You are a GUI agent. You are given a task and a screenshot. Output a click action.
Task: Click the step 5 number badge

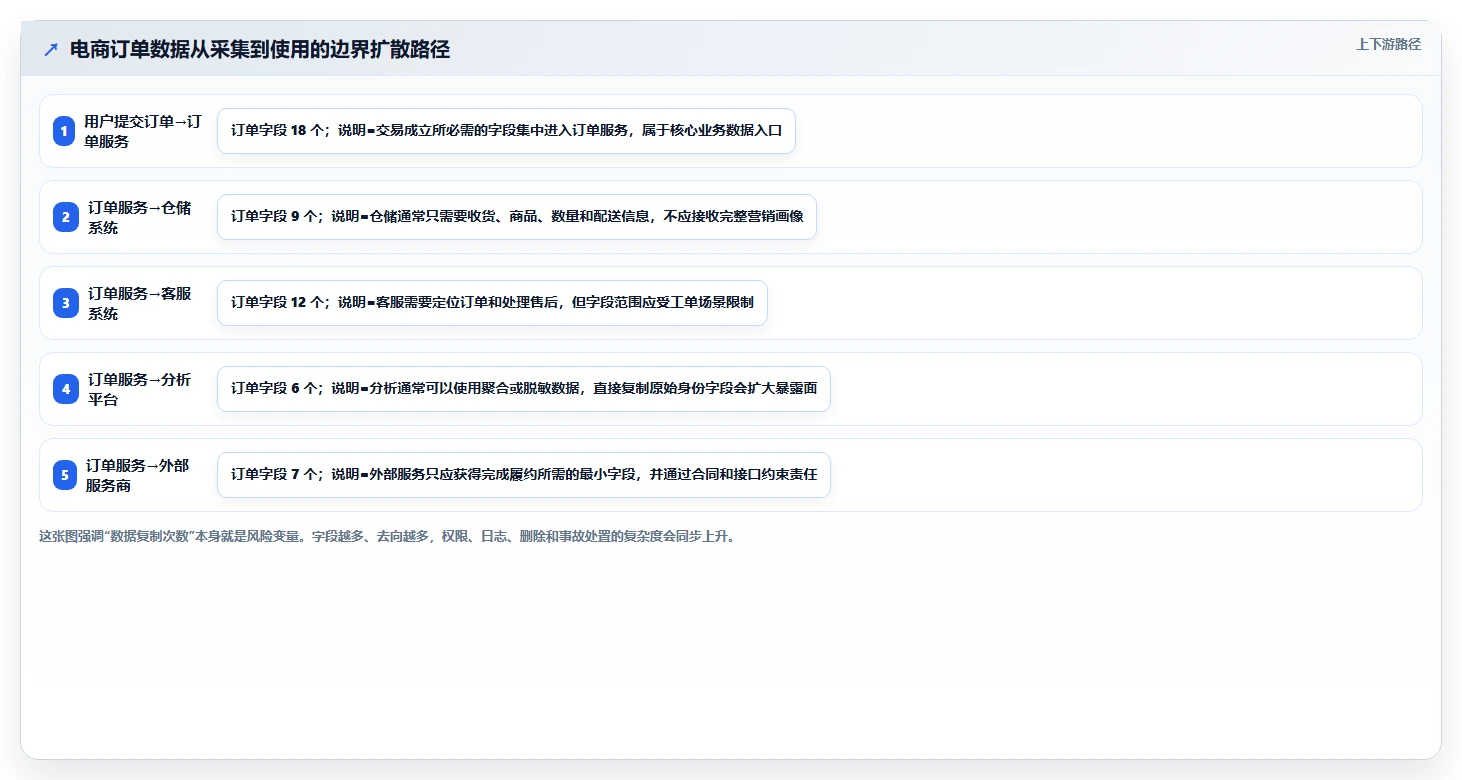coord(64,475)
